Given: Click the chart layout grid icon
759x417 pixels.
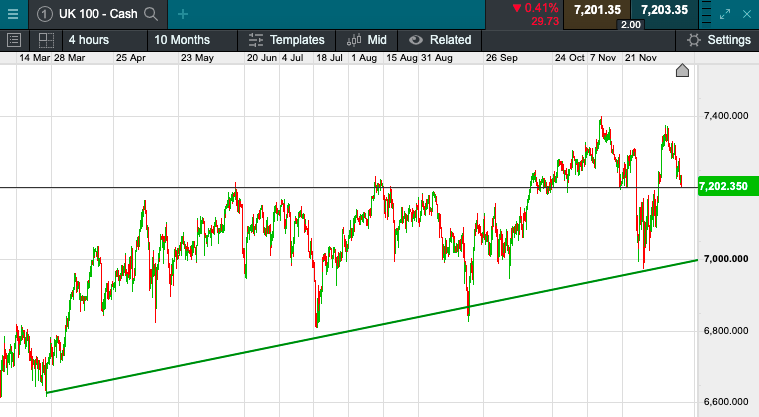Looking at the screenshot, I should (x=46, y=40).
